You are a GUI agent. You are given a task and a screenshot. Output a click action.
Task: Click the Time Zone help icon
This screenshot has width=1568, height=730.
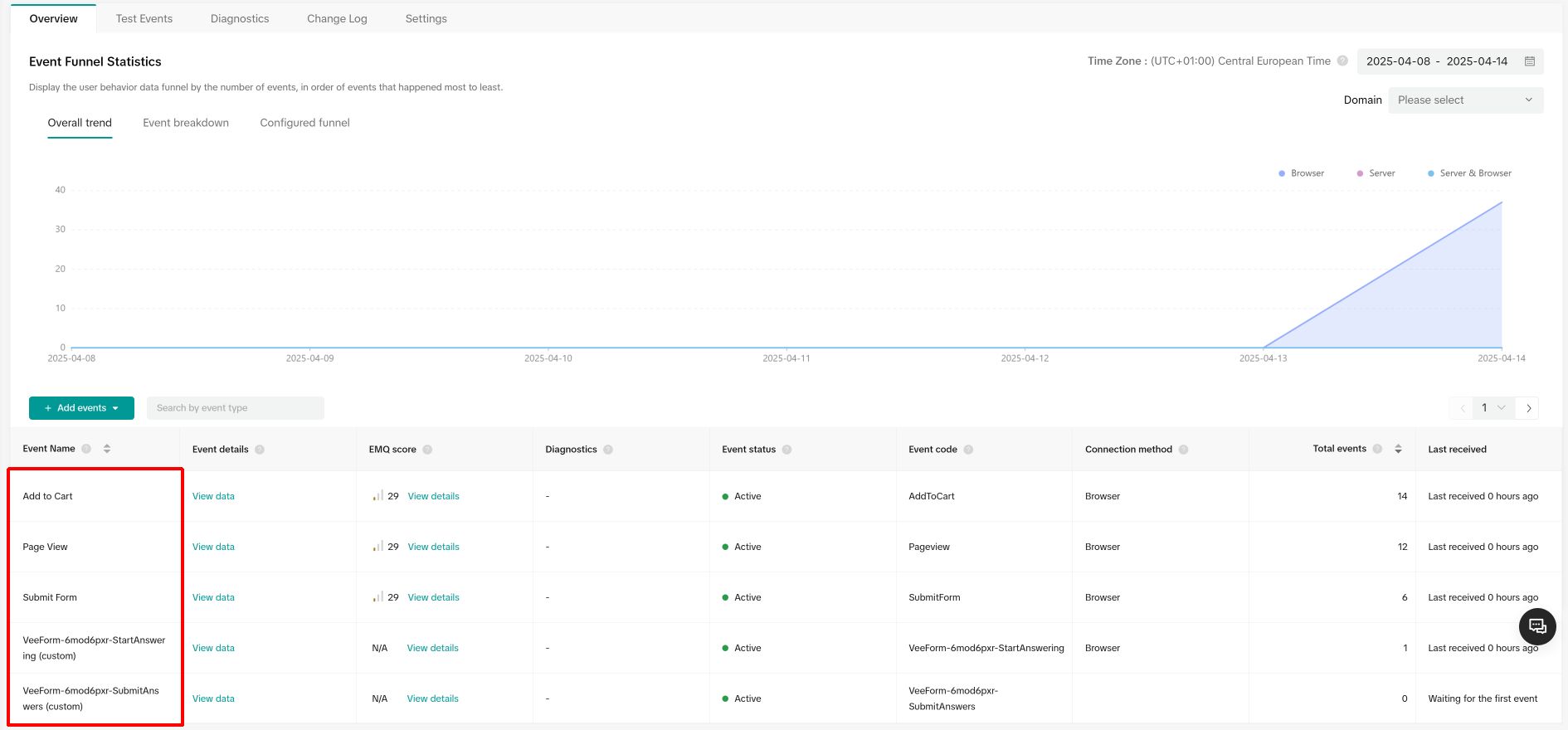pos(1342,61)
